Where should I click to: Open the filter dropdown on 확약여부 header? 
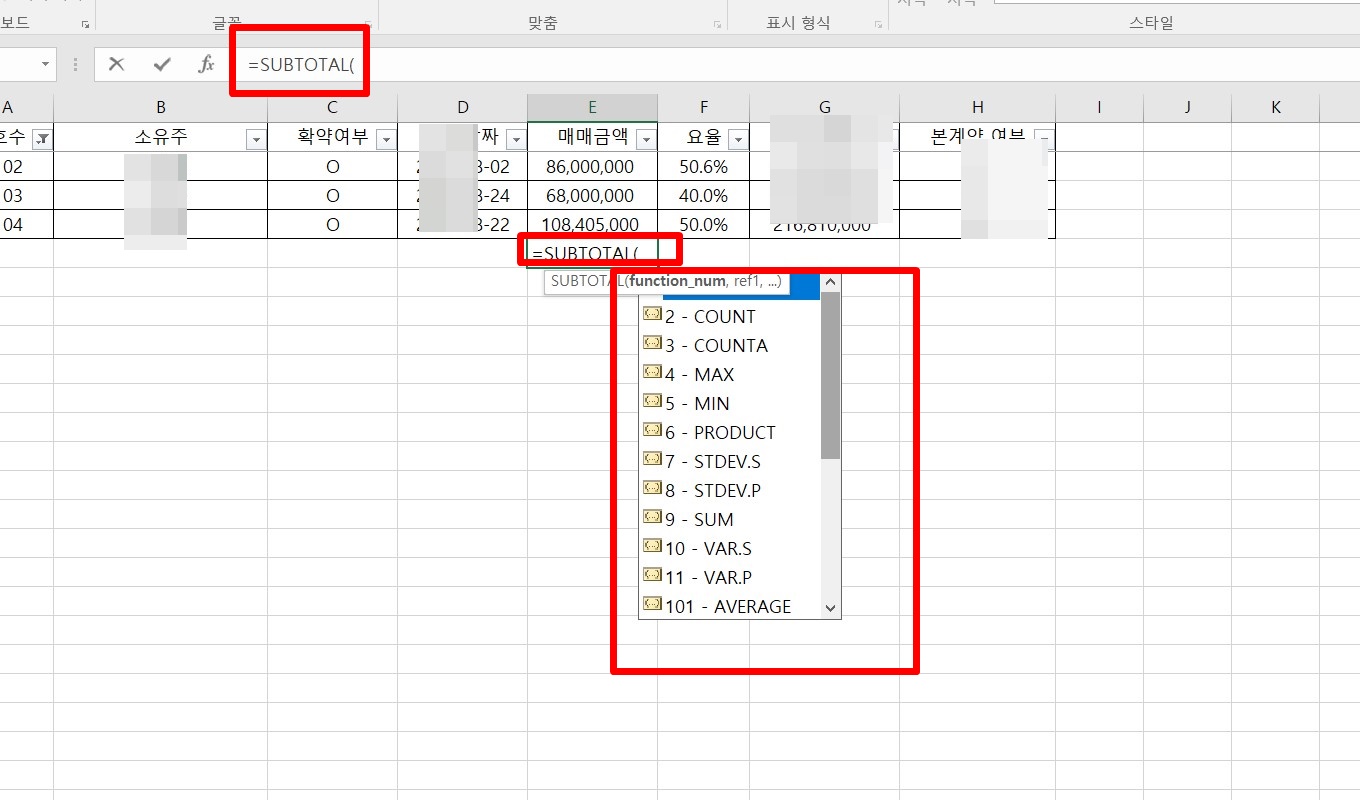[386, 139]
